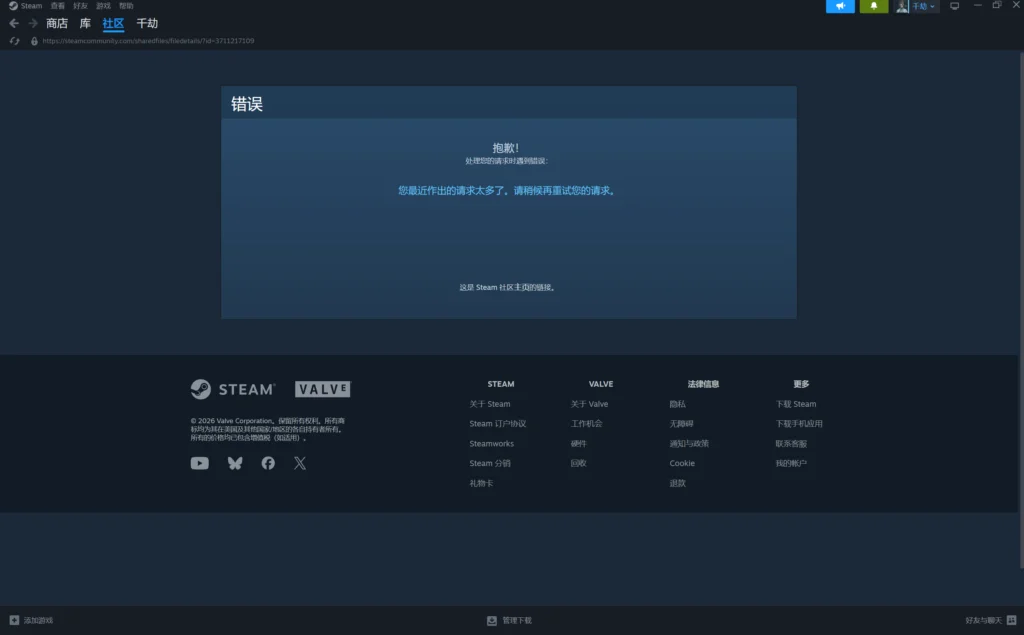Viewport: 1024px width, 635px height.
Task: Open 我的帐户 link
Action: tap(791, 463)
